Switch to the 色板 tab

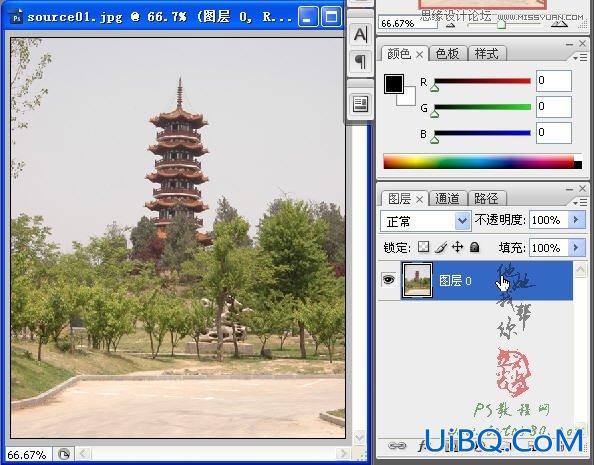447,54
